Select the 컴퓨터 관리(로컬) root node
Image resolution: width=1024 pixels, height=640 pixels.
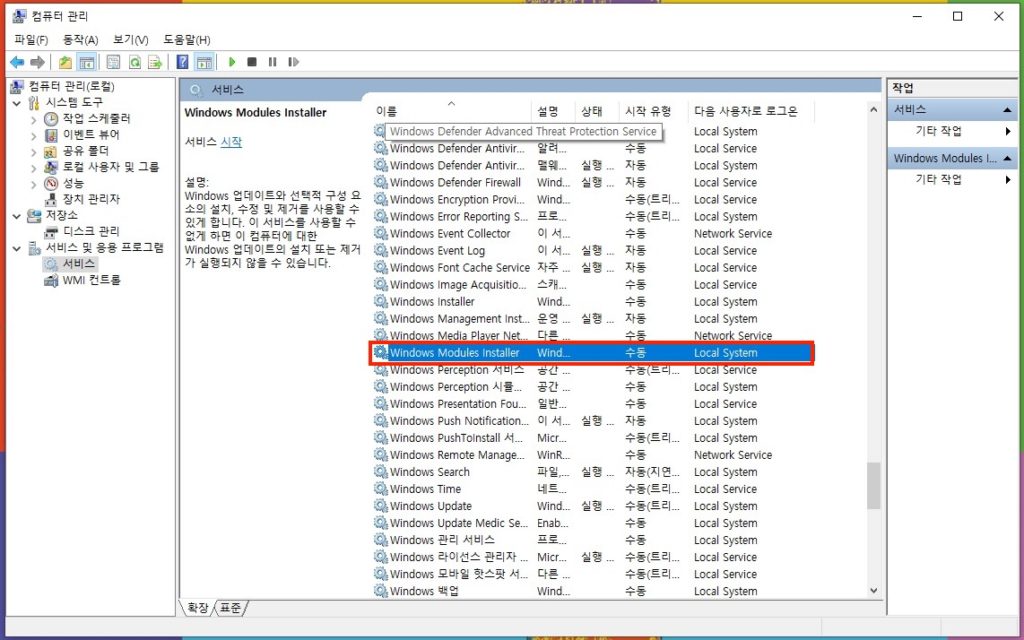tap(71, 86)
